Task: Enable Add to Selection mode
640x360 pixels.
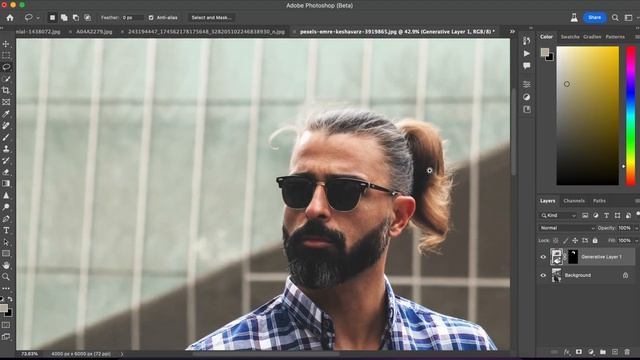Action: point(64,18)
